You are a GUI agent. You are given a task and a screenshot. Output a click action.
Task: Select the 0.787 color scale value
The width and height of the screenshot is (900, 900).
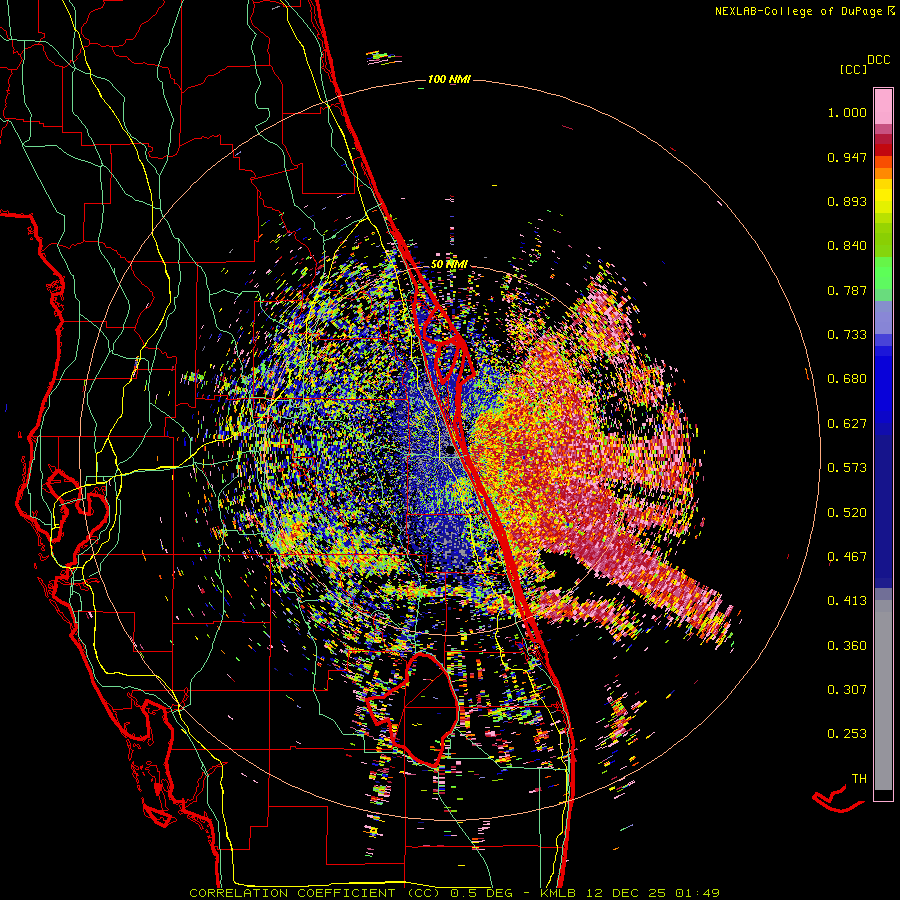pyautogui.click(x=847, y=290)
